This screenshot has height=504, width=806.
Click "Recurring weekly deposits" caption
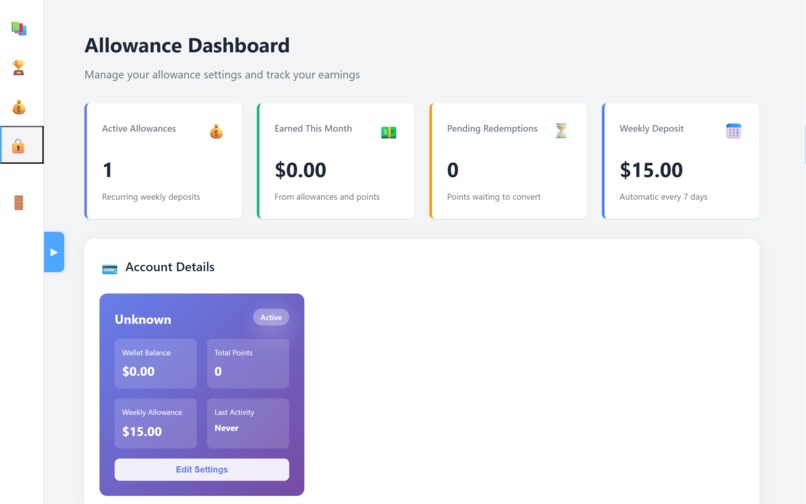(x=151, y=197)
